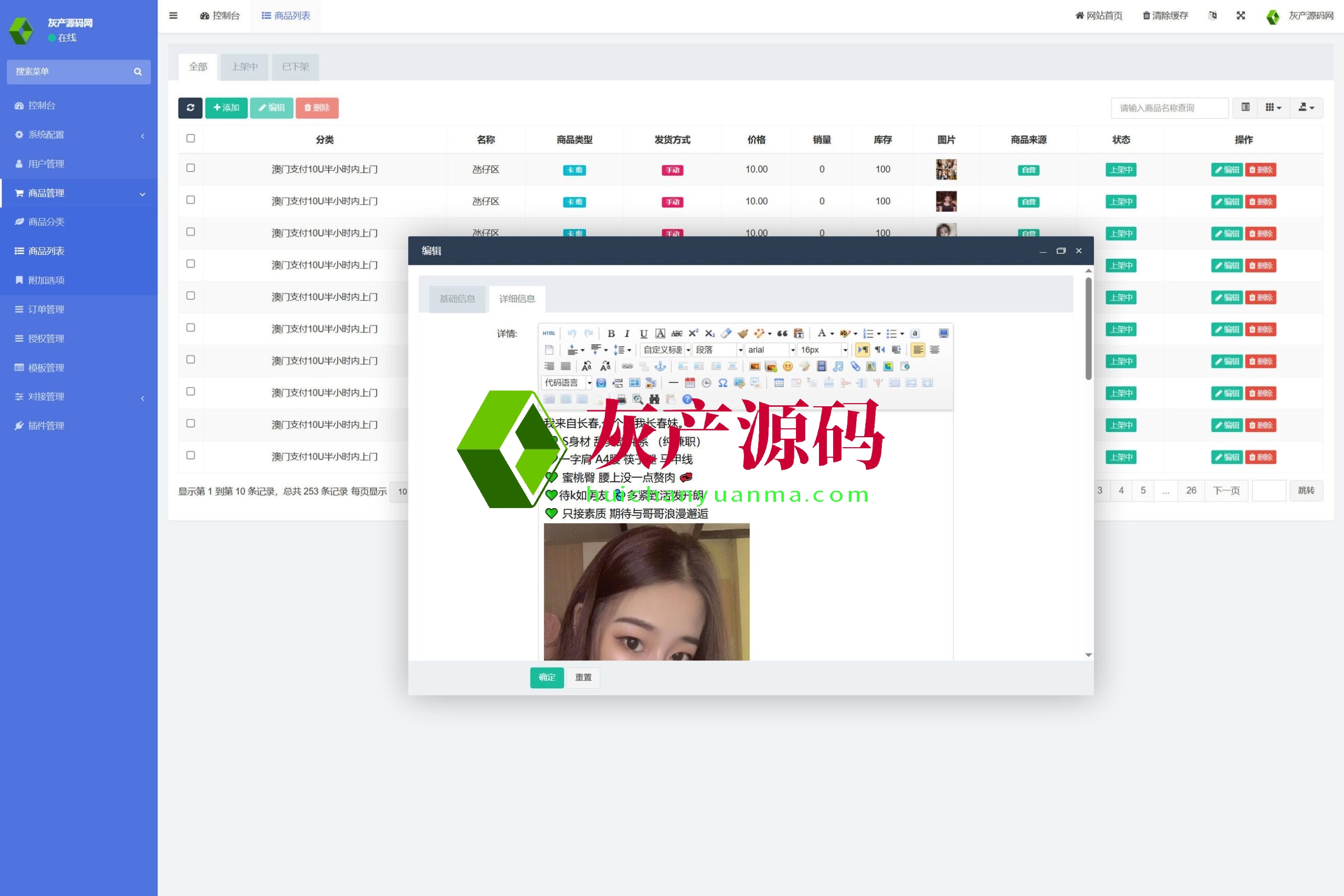Viewport: 1344px width, 896px height.
Task: Switch to the 基础信息 tab
Action: tap(457, 299)
